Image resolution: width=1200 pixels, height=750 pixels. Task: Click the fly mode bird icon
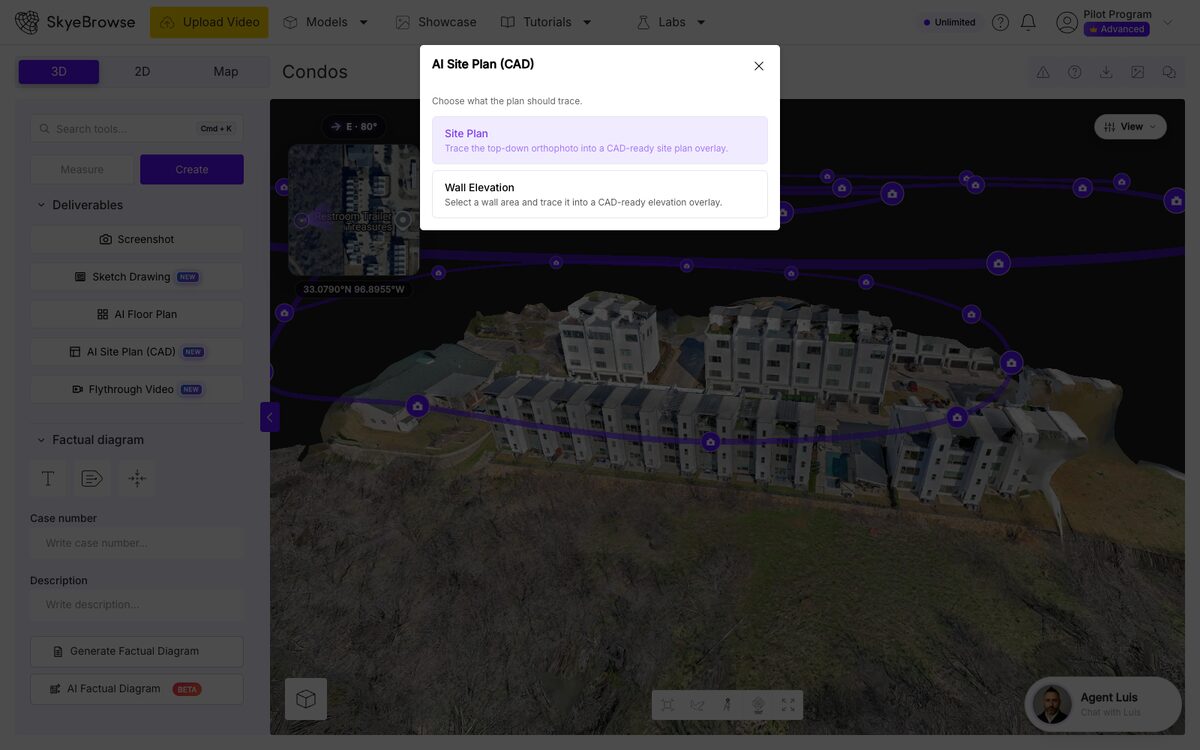[x=697, y=705]
